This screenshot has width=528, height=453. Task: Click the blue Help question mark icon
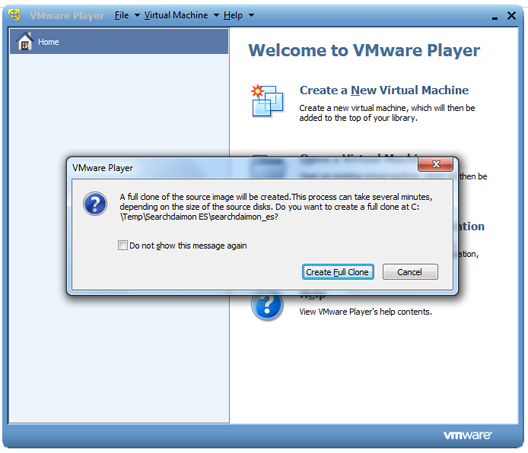[x=267, y=306]
